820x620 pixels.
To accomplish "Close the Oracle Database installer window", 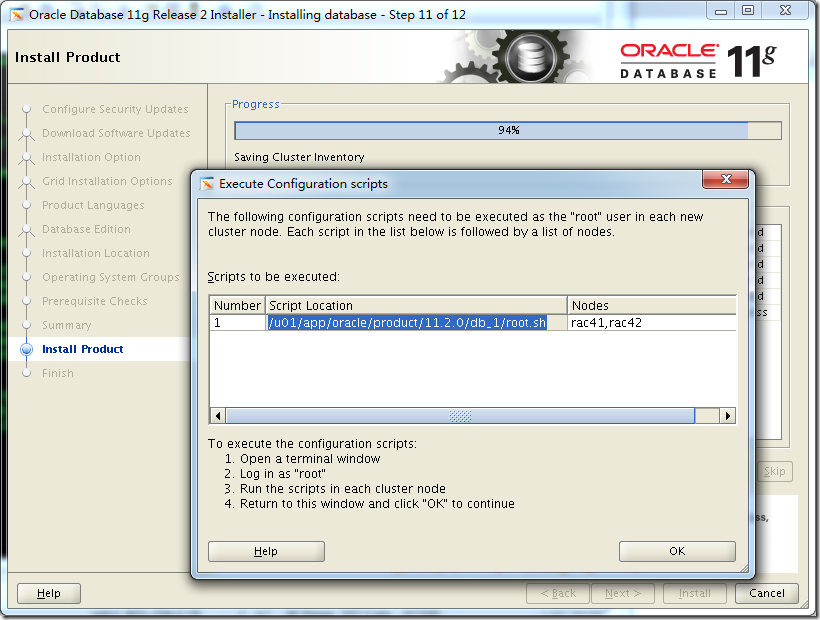I will (785, 11).
